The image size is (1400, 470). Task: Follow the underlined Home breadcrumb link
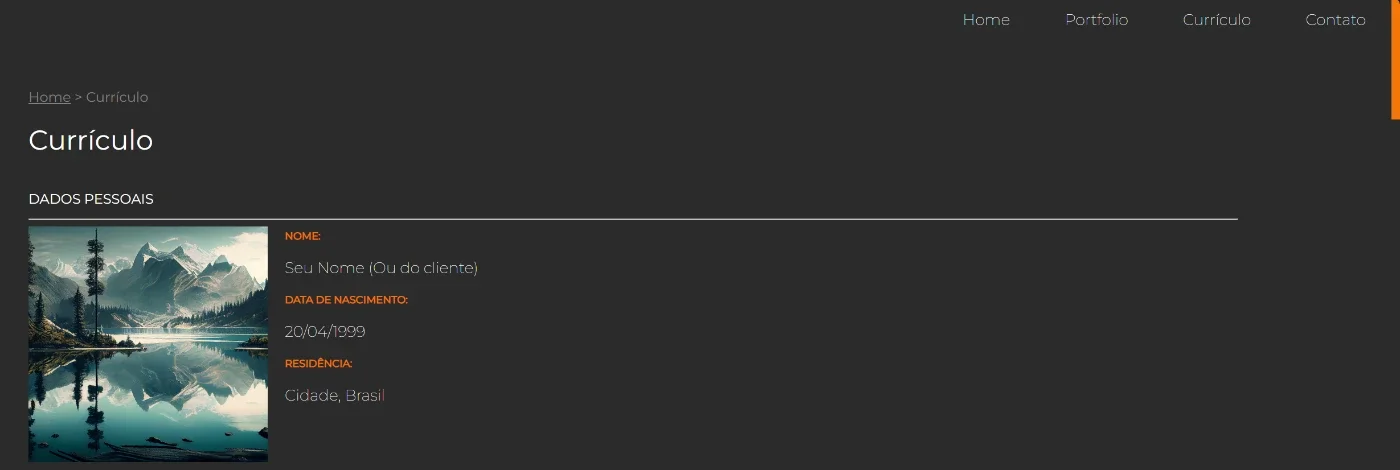click(49, 97)
